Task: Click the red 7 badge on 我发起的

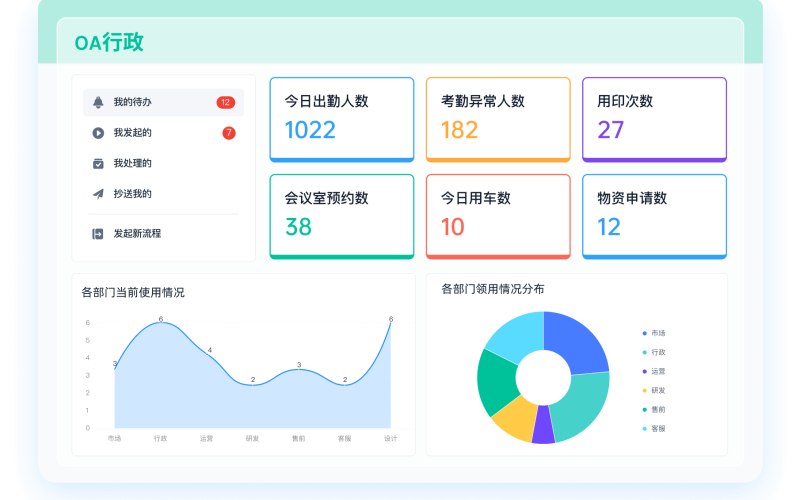Action: tap(229, 133)
